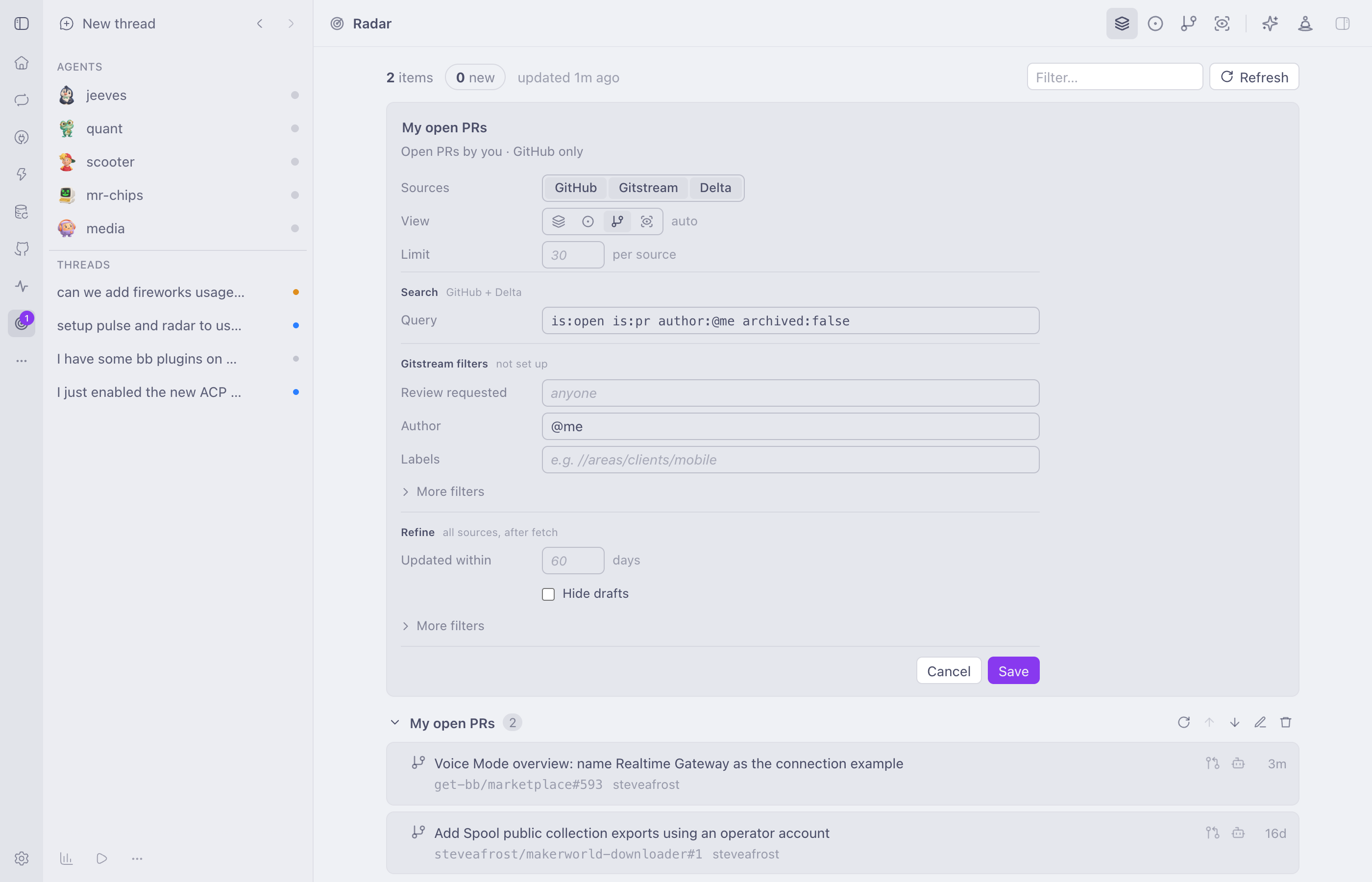Start a New thread
1372x882 pixels.
point(108,24)
